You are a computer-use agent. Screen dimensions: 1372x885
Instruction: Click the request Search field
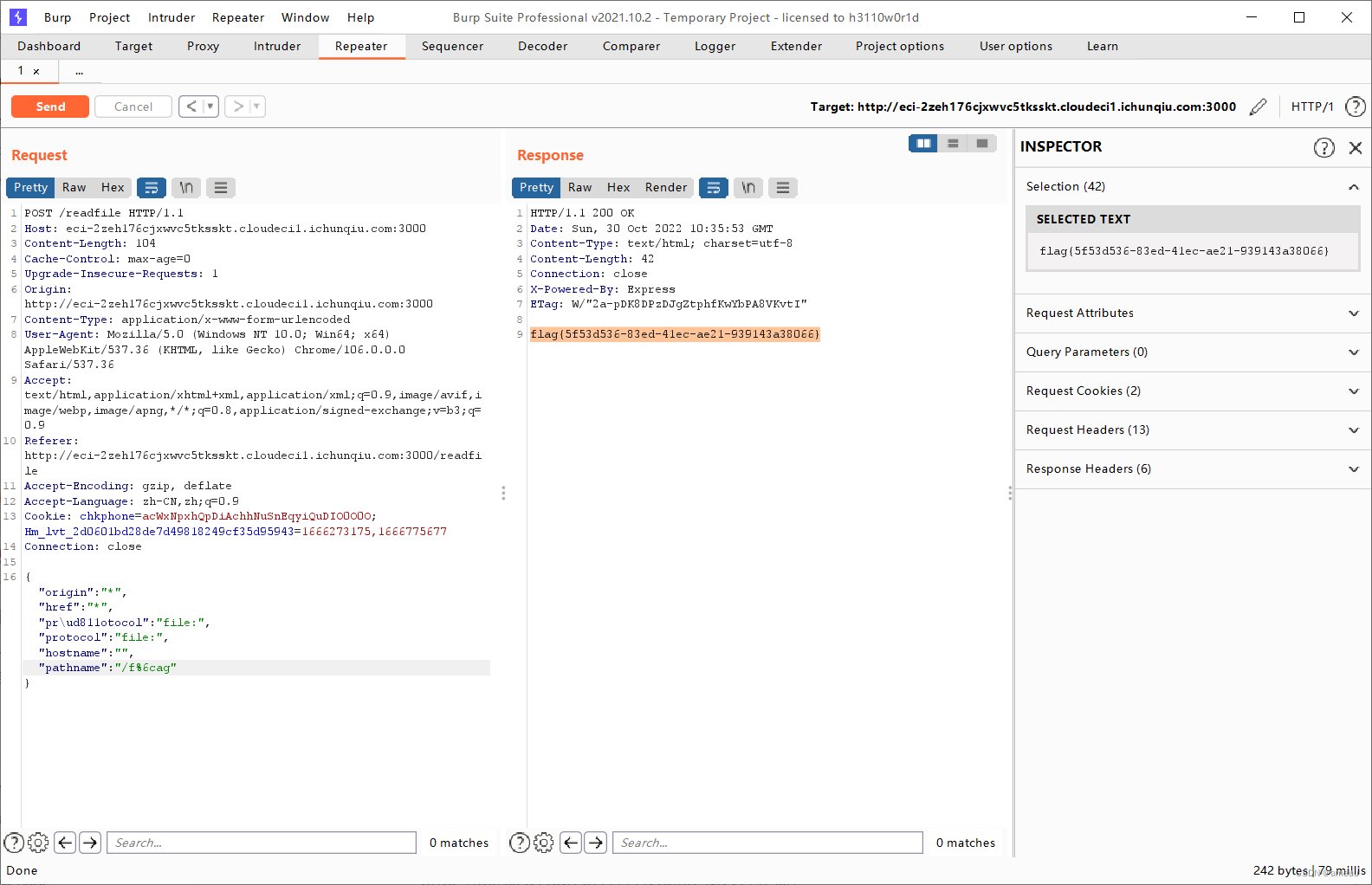[x=262, y=843]
